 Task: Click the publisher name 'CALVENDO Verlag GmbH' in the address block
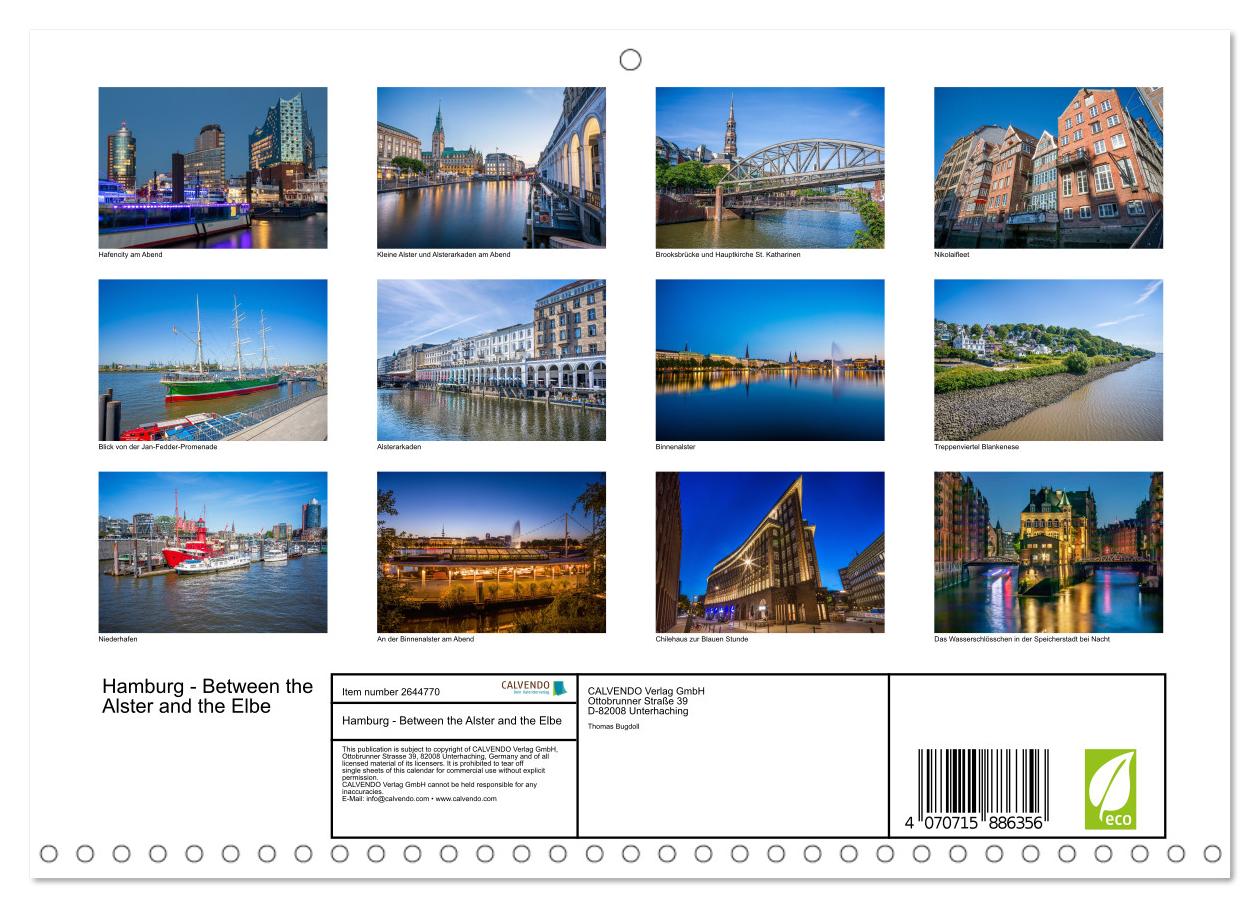(x=646, y=691)
